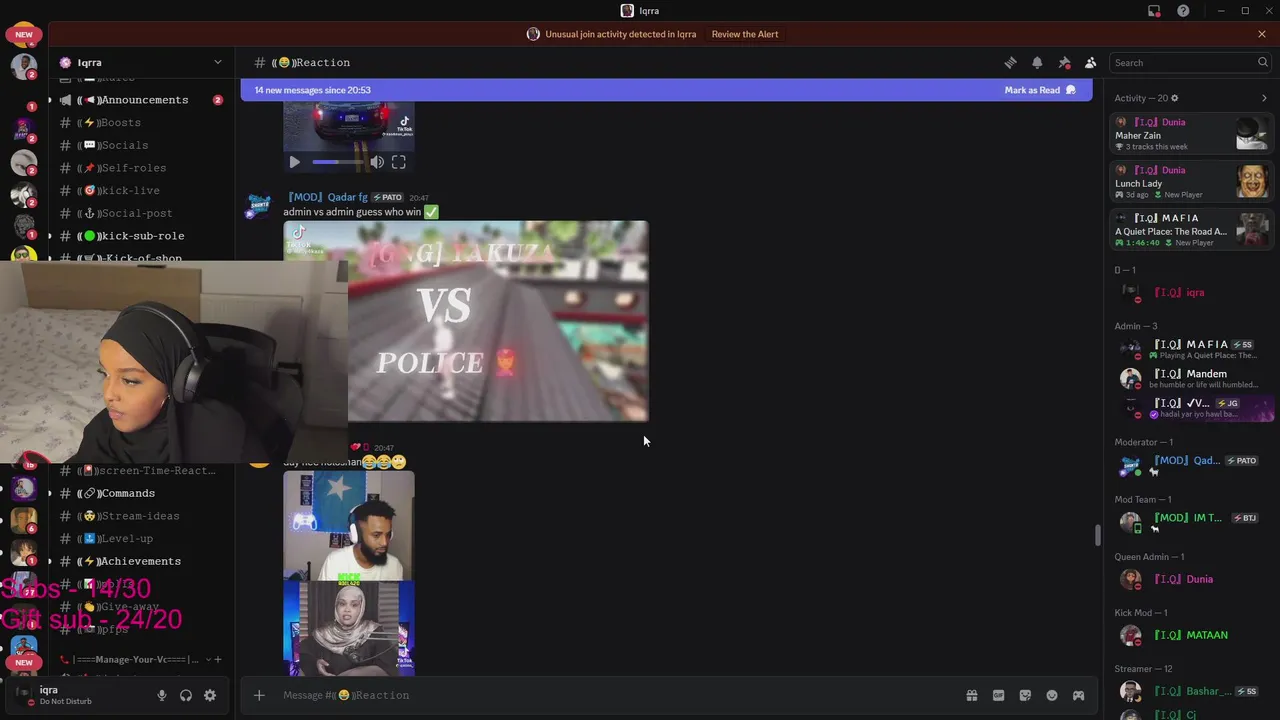Add channel to Manage-Your-Vc category

click(x=218, y=659)
